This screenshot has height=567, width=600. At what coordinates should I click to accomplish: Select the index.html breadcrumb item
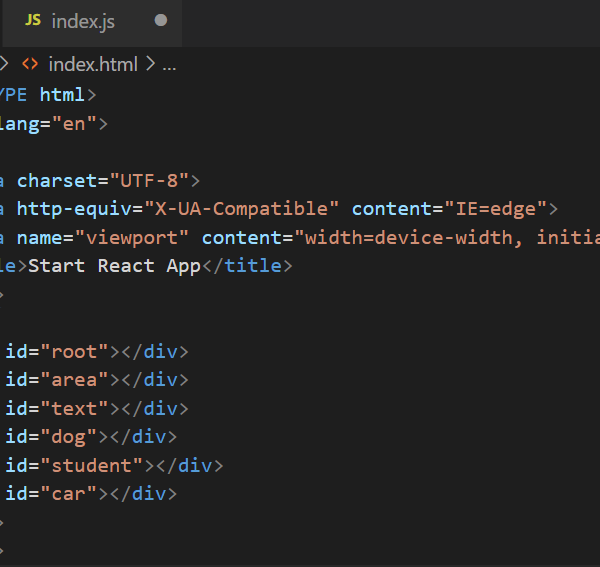[94, 65]
